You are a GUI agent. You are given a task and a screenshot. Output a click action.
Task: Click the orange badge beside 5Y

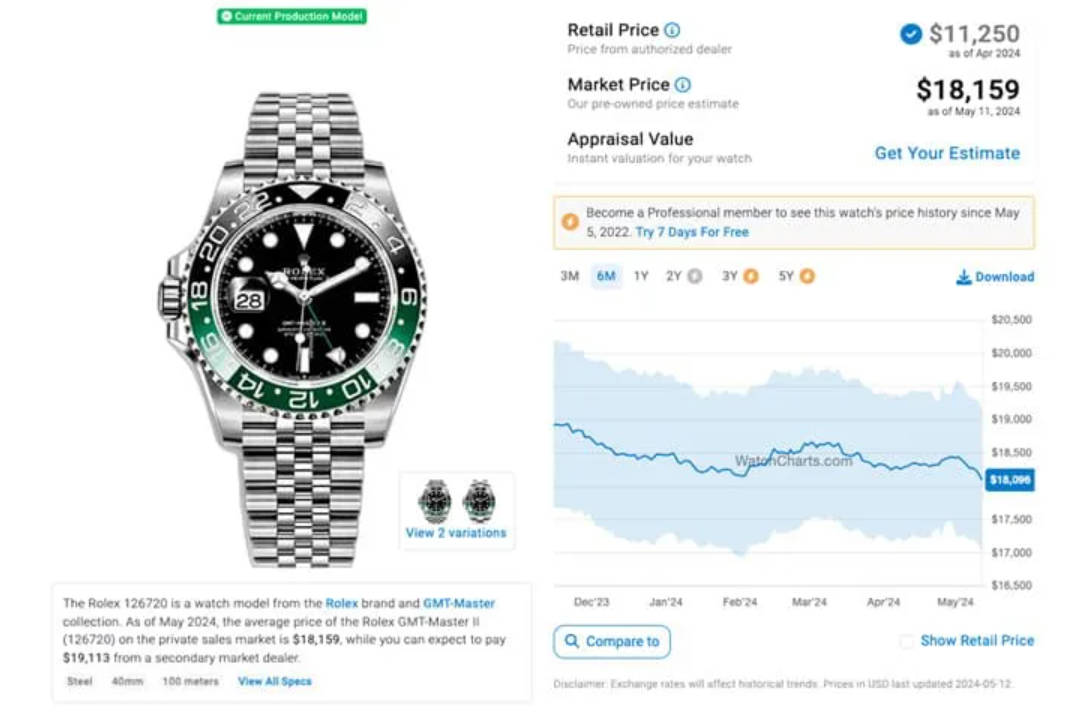(x=807, y=276)
